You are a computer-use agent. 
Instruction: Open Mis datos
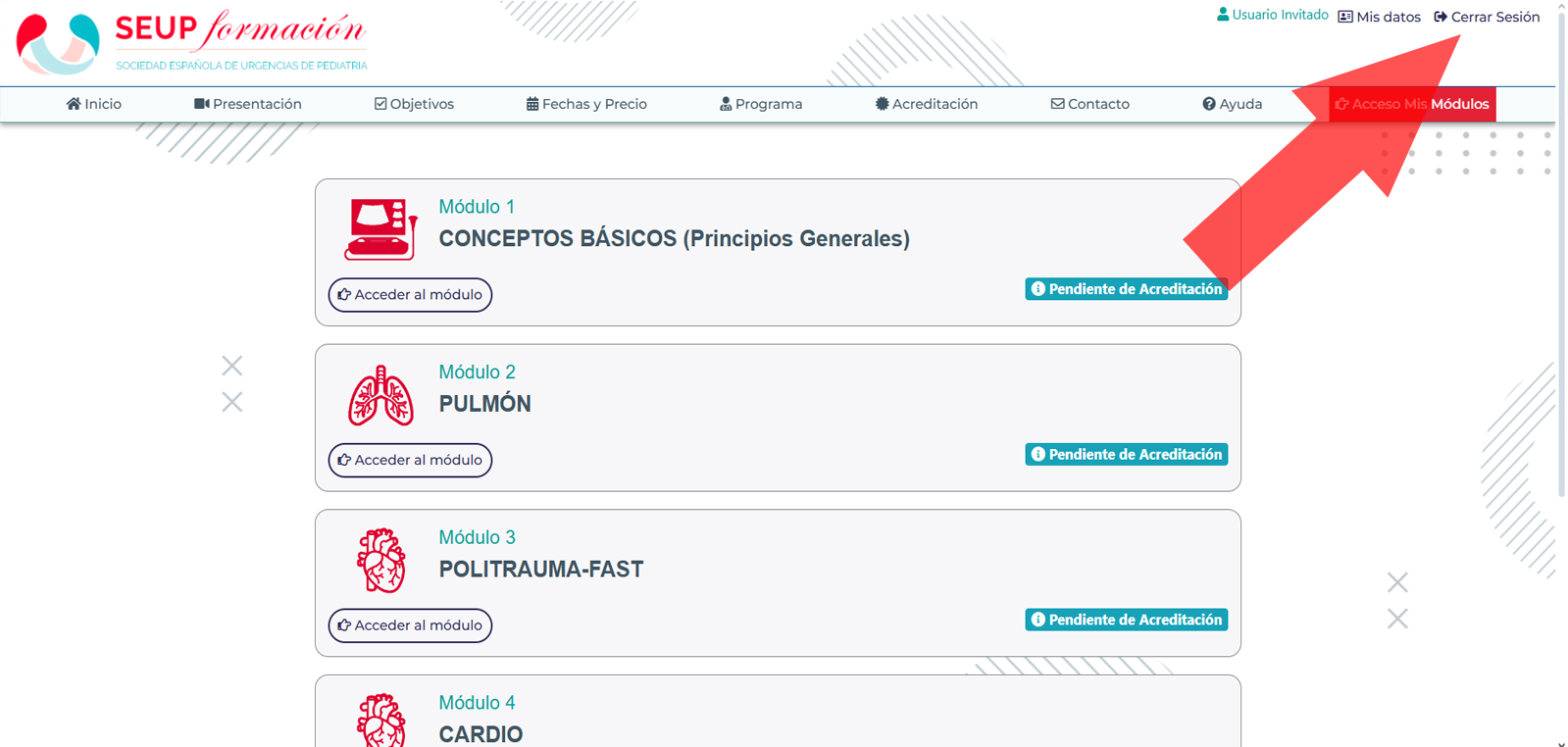pyautogui.click(x=1379, y=17)
